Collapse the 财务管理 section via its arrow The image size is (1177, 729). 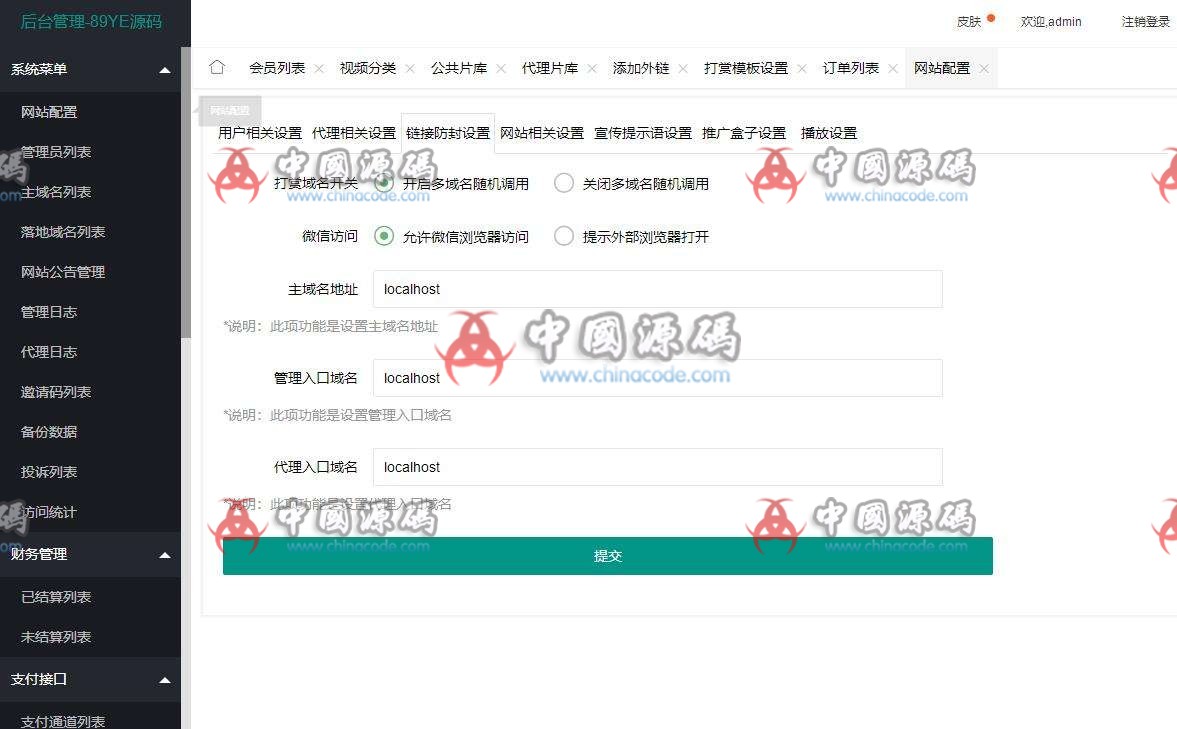(x=164, y=554)
